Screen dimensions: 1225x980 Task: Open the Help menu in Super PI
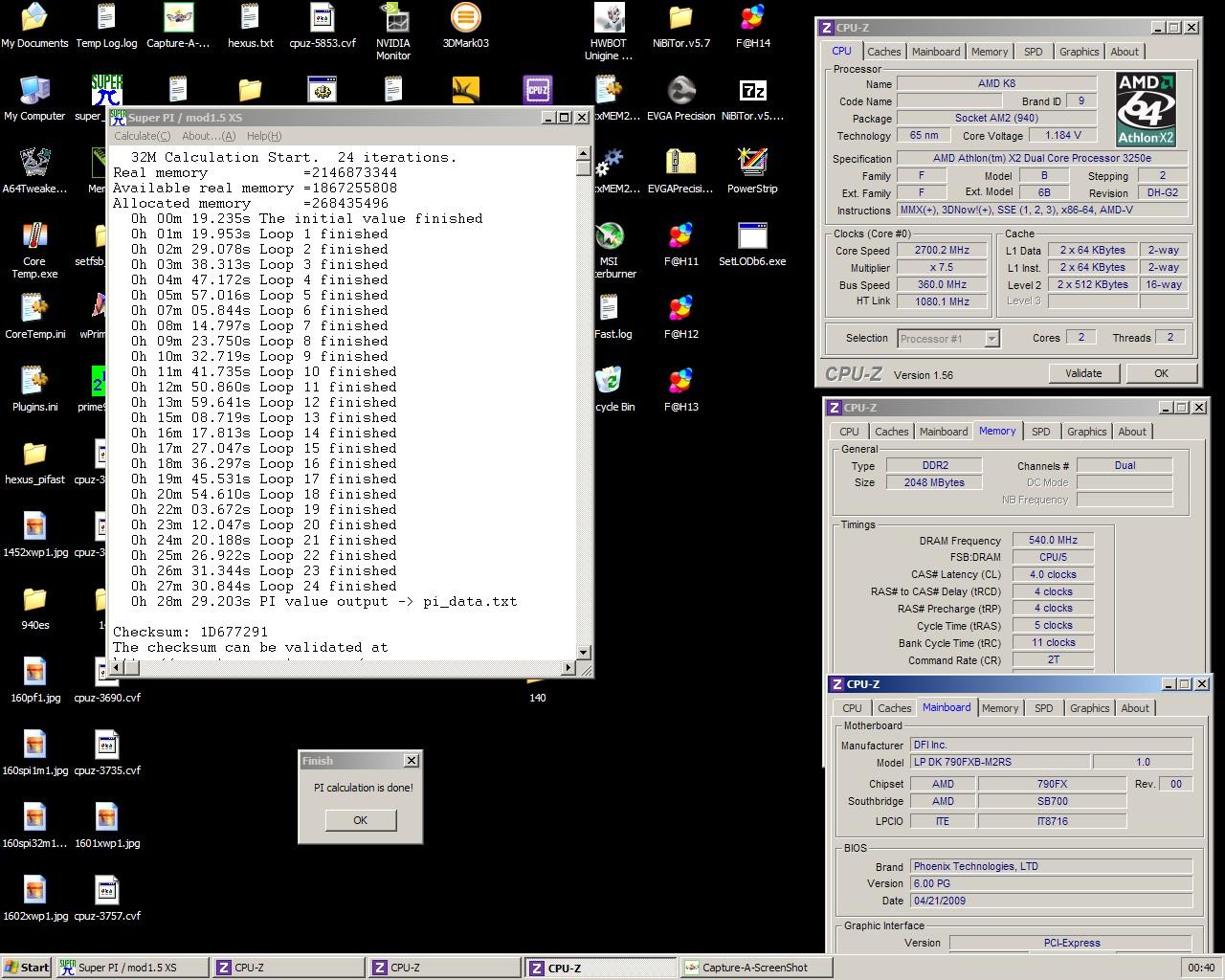click(264, 136)
